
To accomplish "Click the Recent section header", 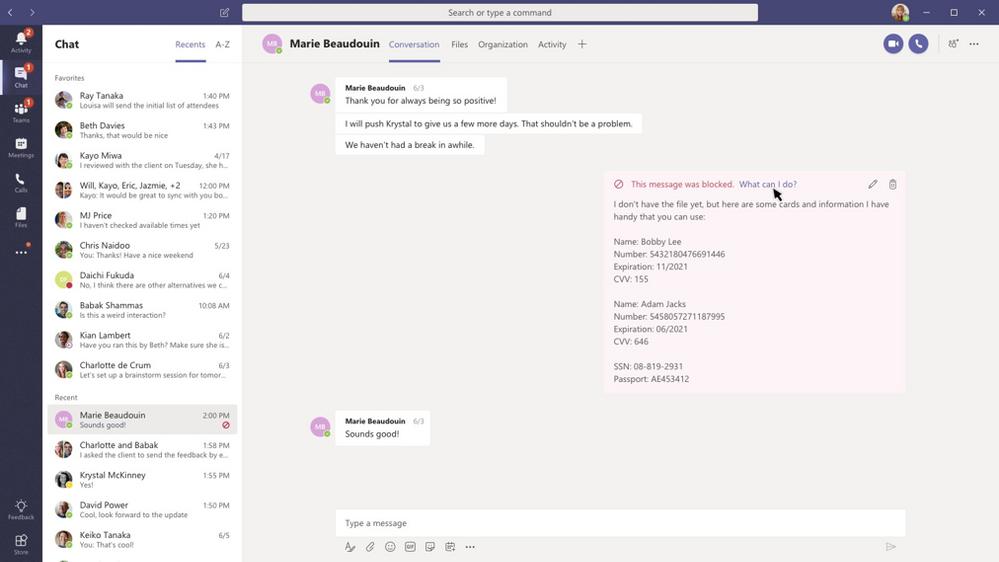I will click(66, 397).
